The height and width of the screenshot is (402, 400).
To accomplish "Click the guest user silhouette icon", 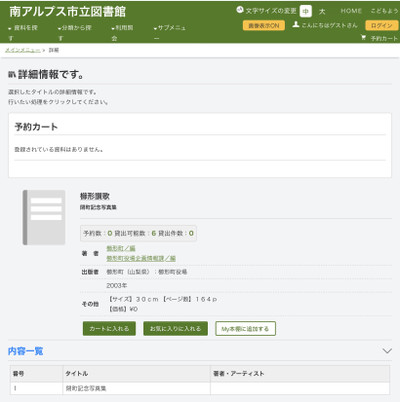I will (x=296, y=24).
